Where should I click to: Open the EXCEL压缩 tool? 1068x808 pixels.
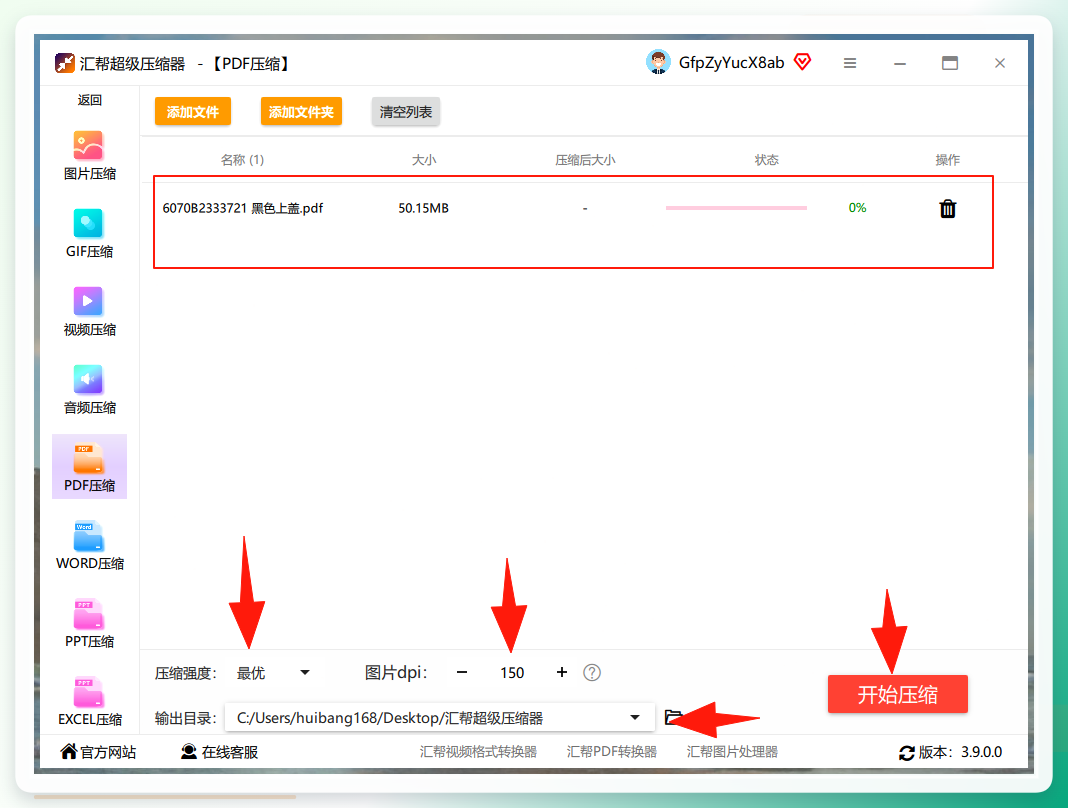point(89,701)
